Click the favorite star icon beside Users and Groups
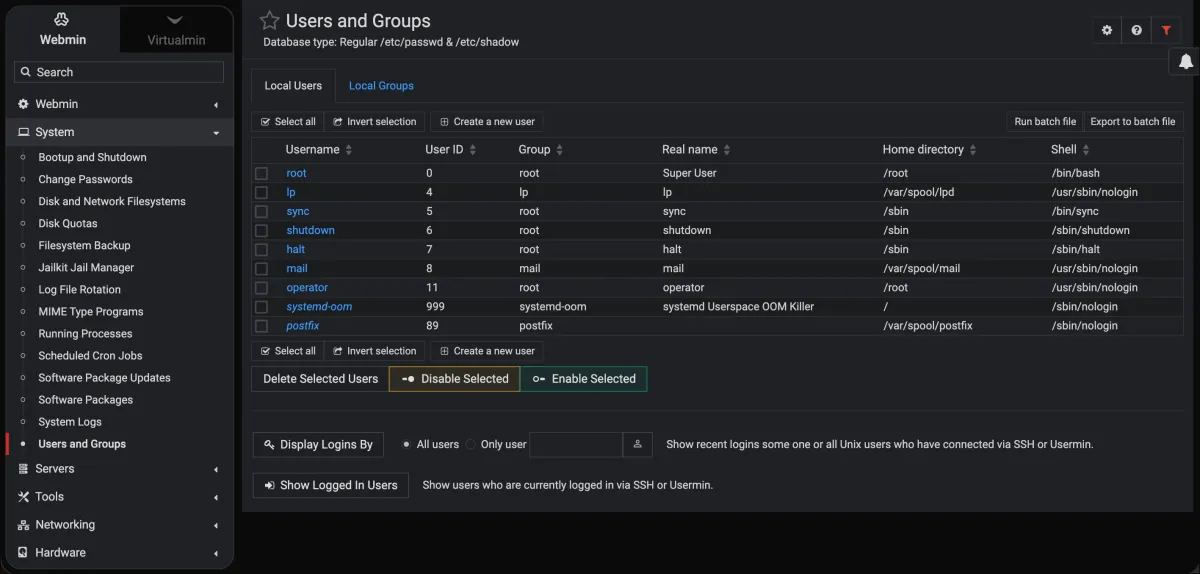Image resolution: width=1200 pixels, height=574 pixels. point(269,21)
